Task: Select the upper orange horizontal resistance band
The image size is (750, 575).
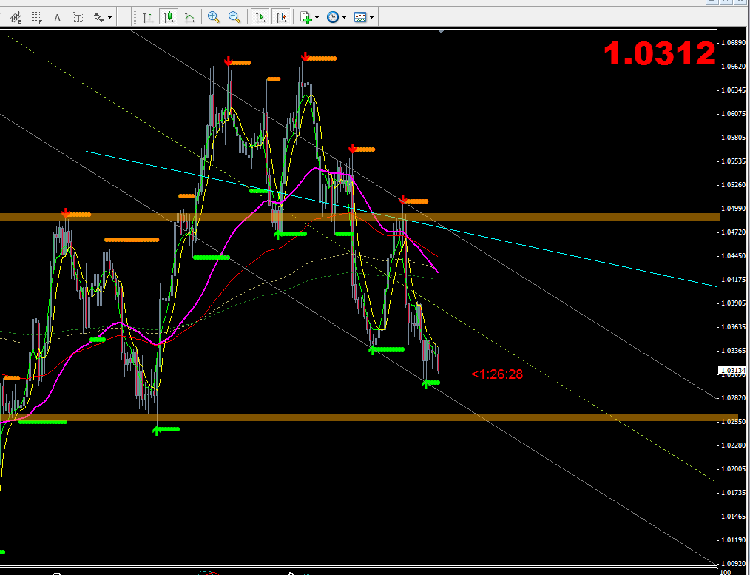Action: (x=360, y=217)
